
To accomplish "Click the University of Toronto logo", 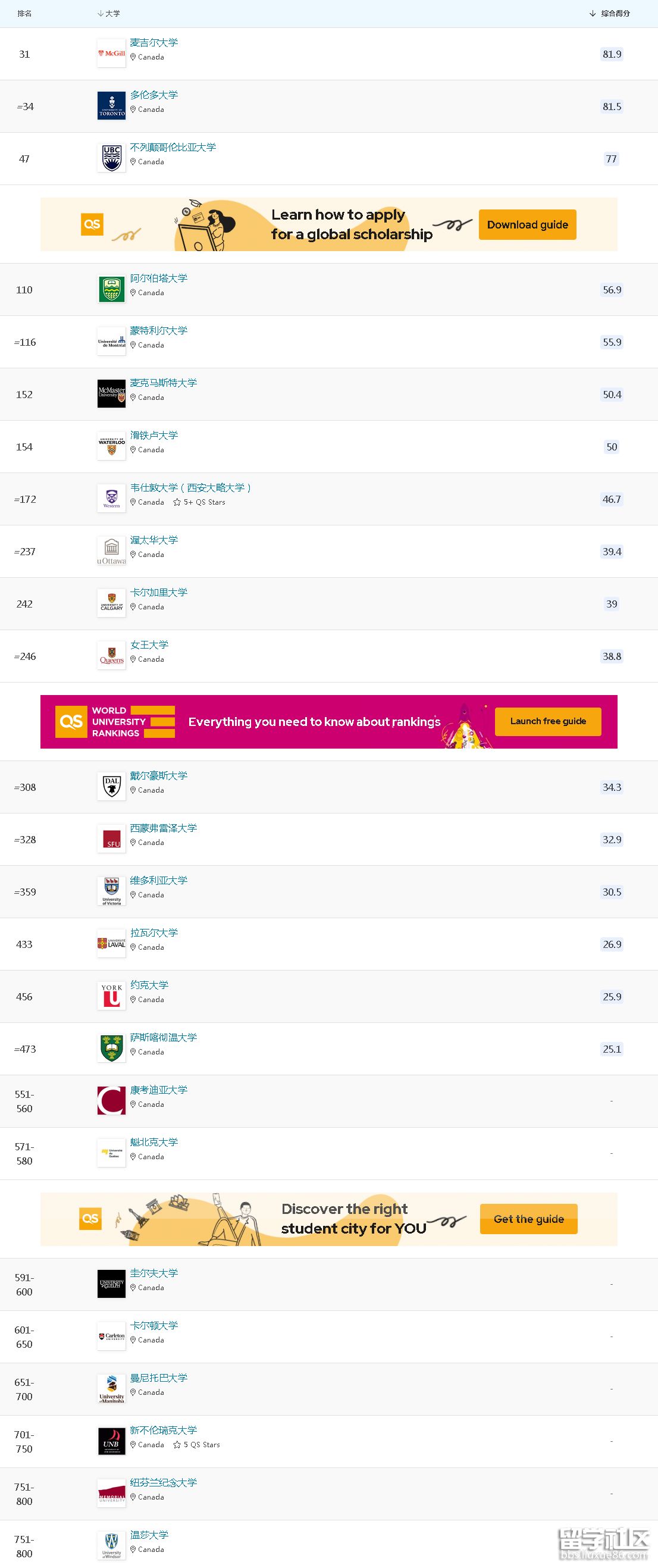I will pos(111,106).
